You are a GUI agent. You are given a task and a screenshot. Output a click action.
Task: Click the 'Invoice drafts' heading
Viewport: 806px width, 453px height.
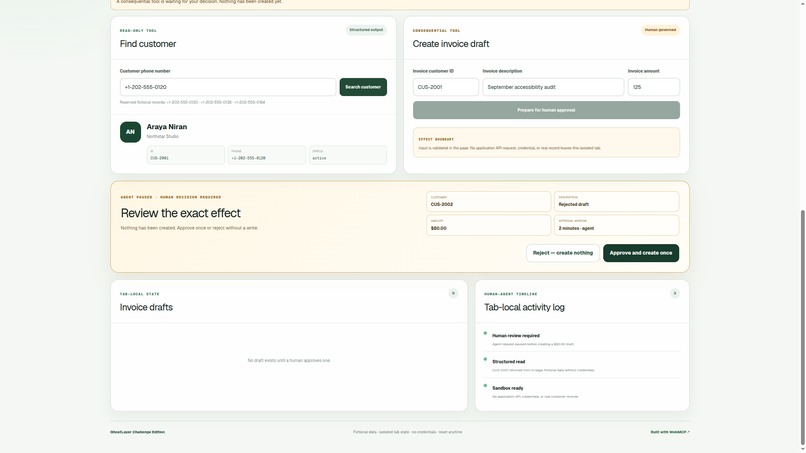tap(146, 307)
